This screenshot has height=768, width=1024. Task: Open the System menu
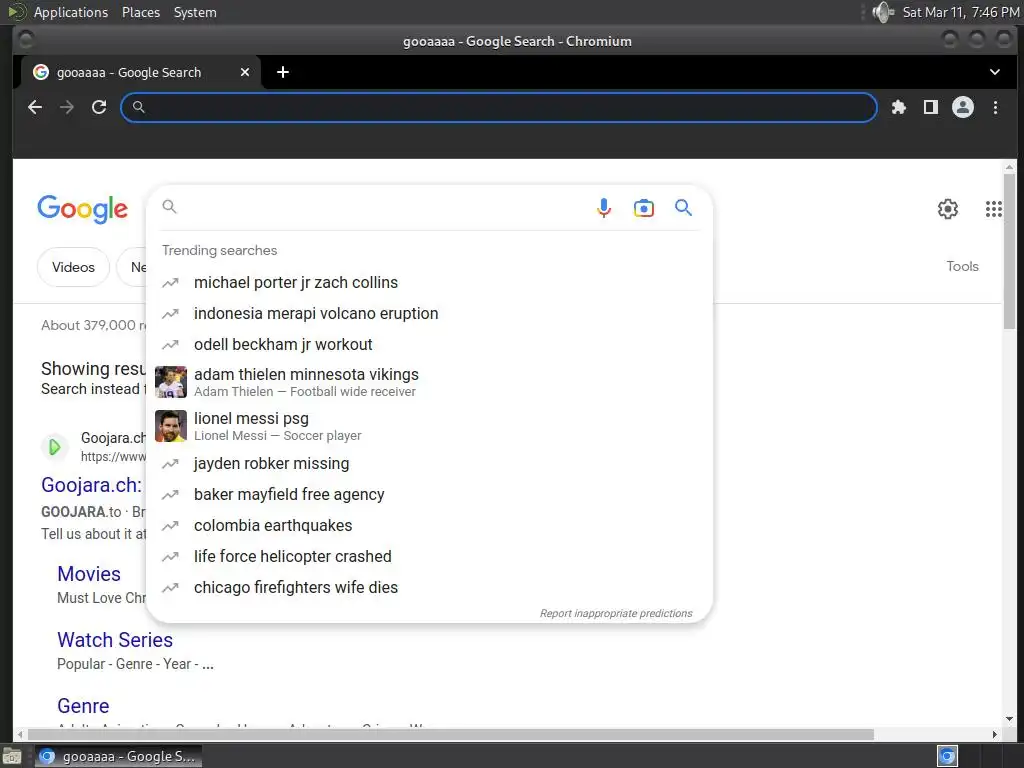click(195, 12)
